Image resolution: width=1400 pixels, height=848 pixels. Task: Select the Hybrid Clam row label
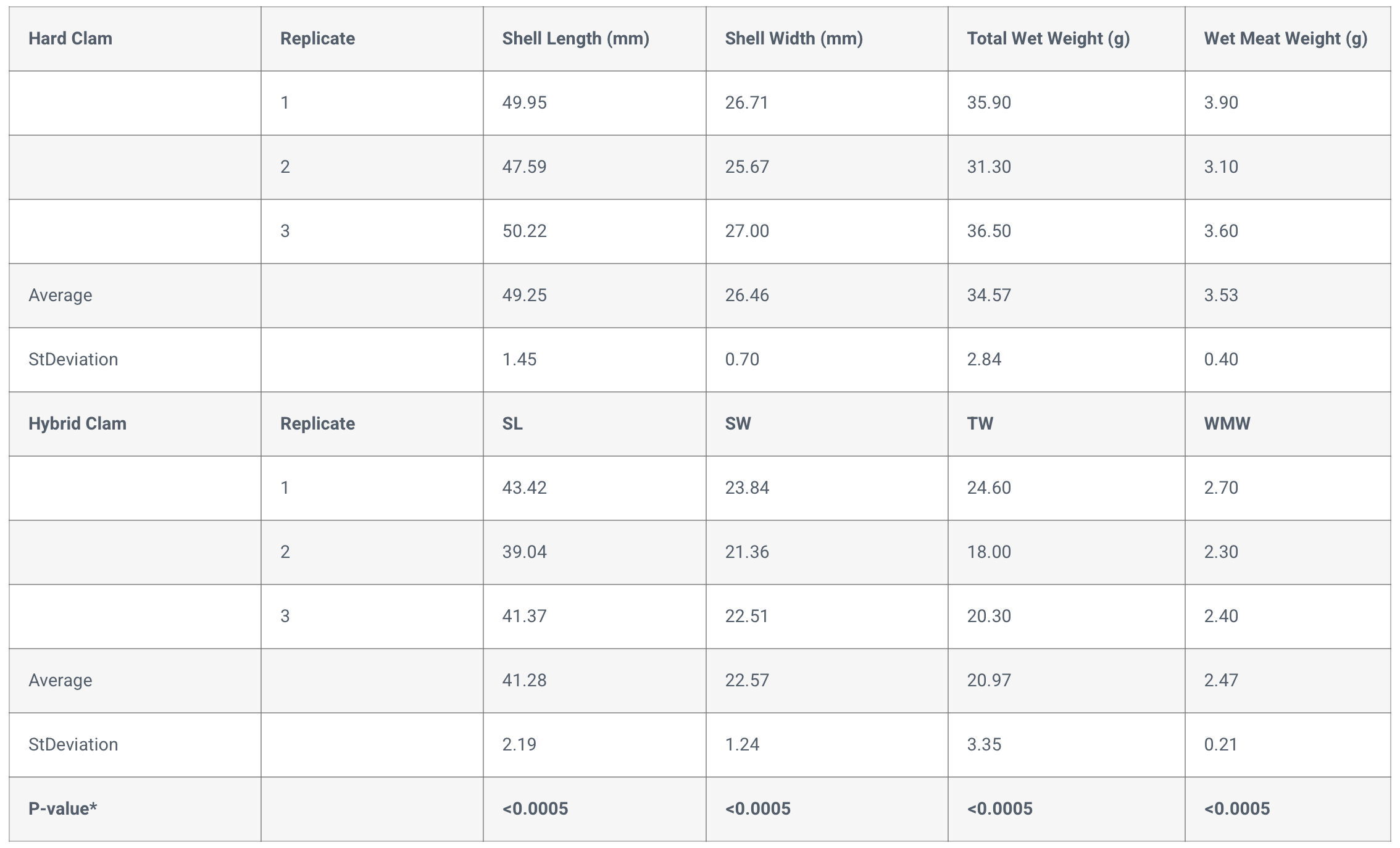(77, 424)
